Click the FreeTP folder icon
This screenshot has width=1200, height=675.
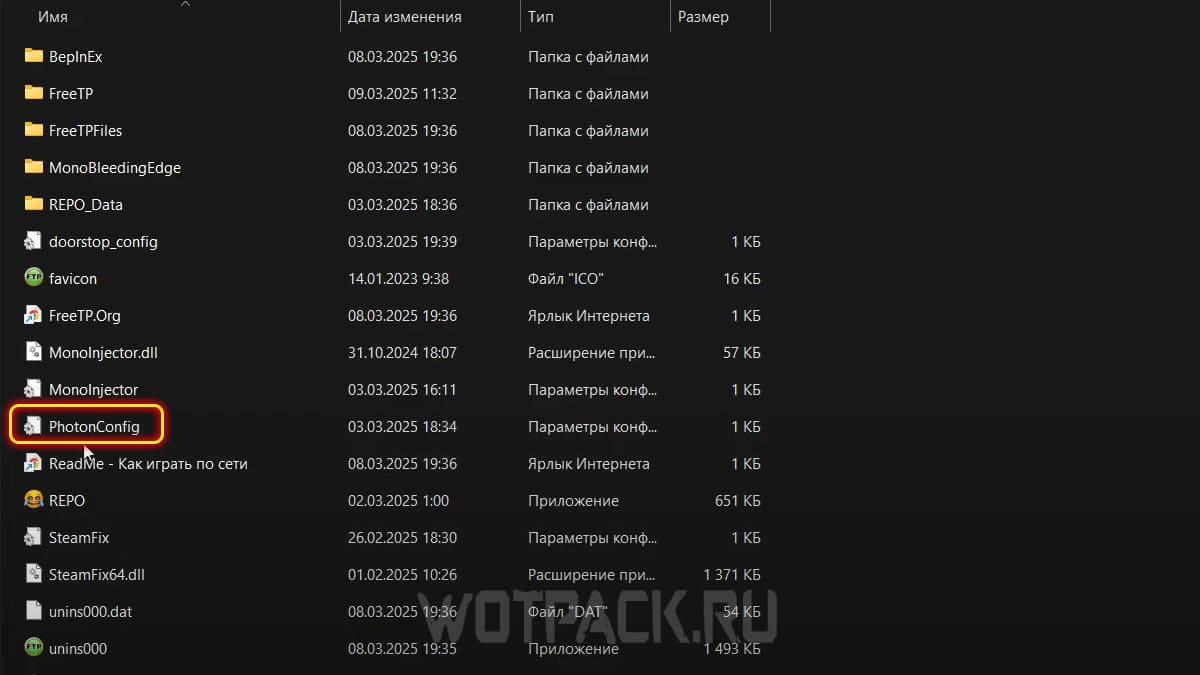[x=33, y=93]
